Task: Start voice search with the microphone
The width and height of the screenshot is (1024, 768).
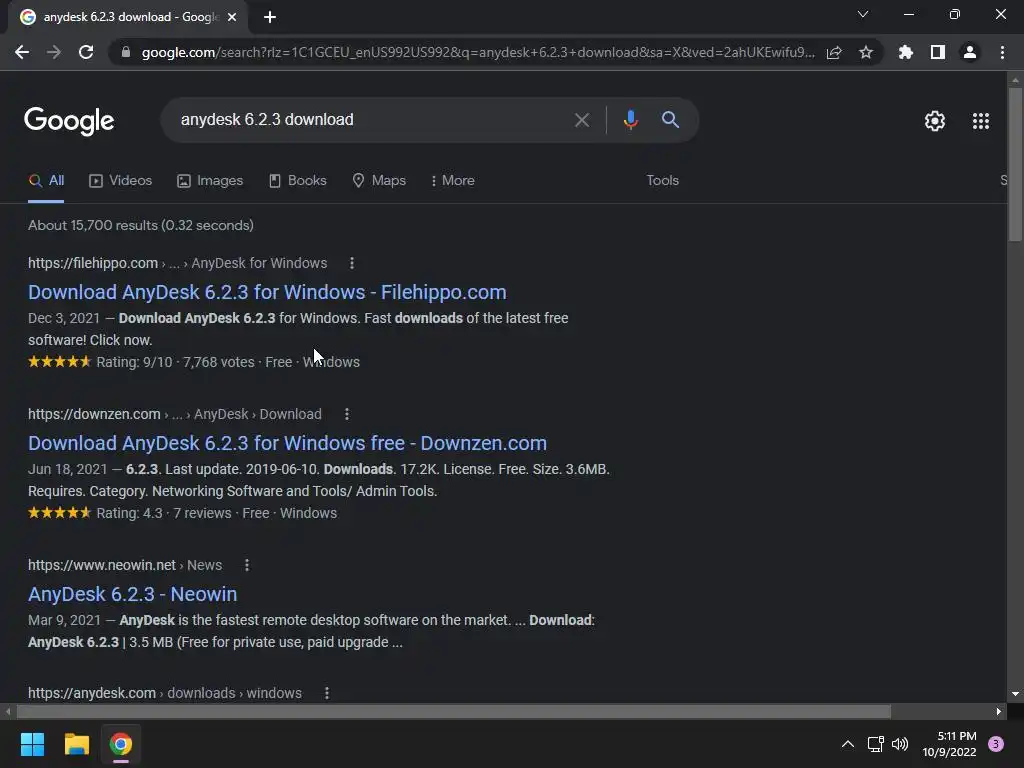Action: click(630, 120)
